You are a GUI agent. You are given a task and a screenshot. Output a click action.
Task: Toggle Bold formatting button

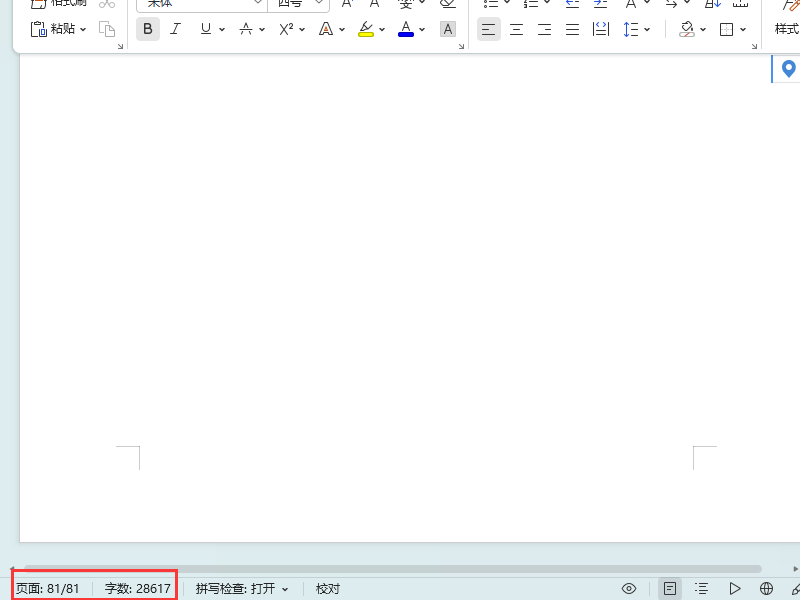(x=148, y=29)
